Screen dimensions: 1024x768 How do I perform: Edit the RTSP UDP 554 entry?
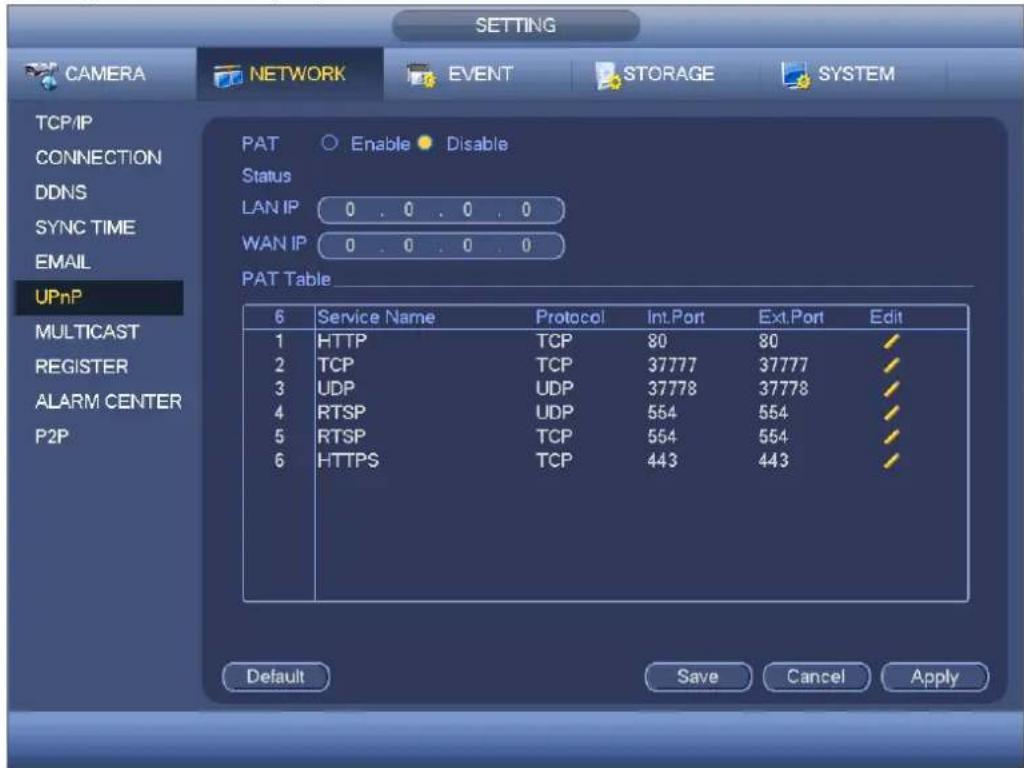coord(891,413)
